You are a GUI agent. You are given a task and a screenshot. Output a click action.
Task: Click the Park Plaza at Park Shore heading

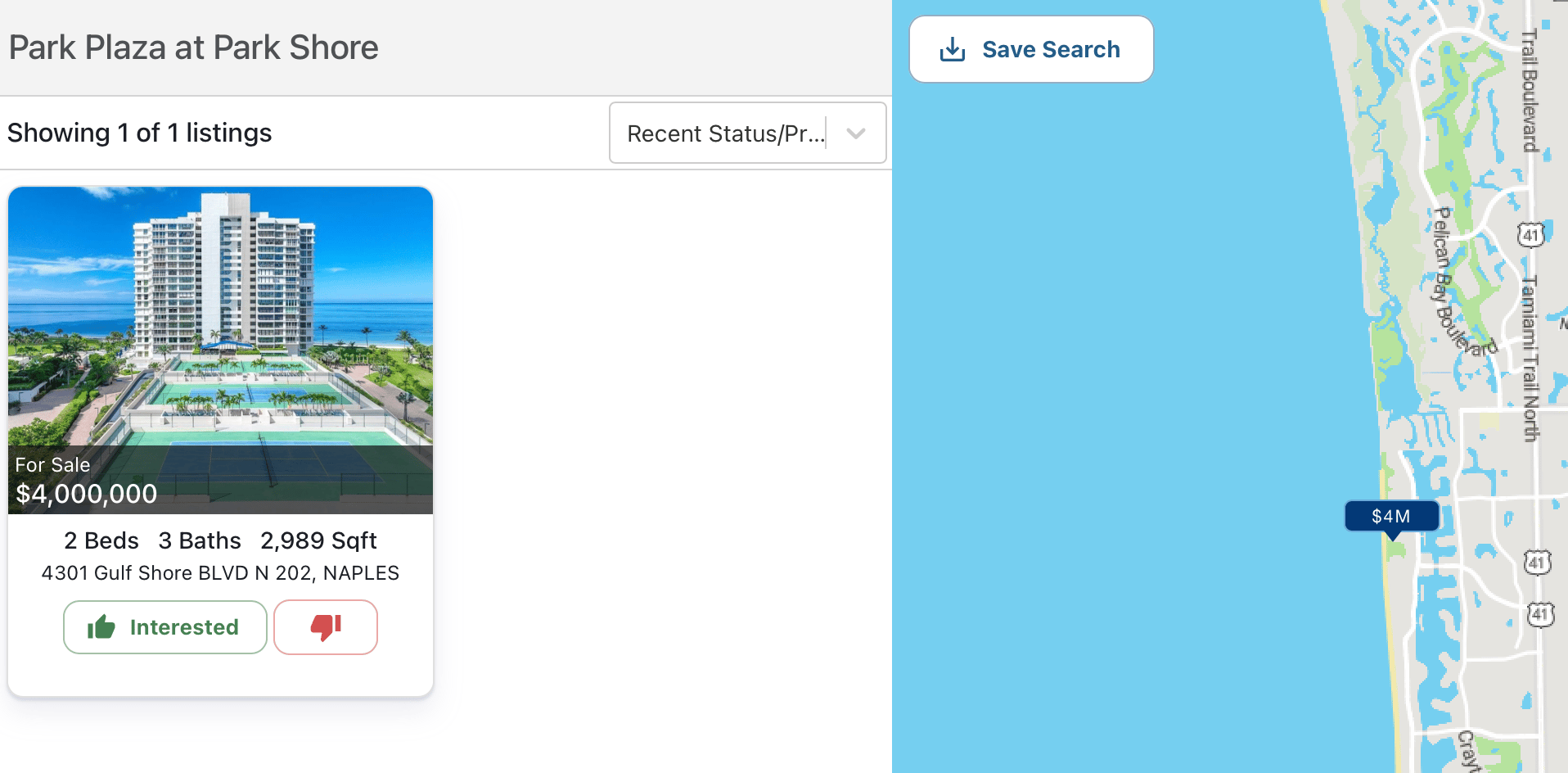pos(194,47)
